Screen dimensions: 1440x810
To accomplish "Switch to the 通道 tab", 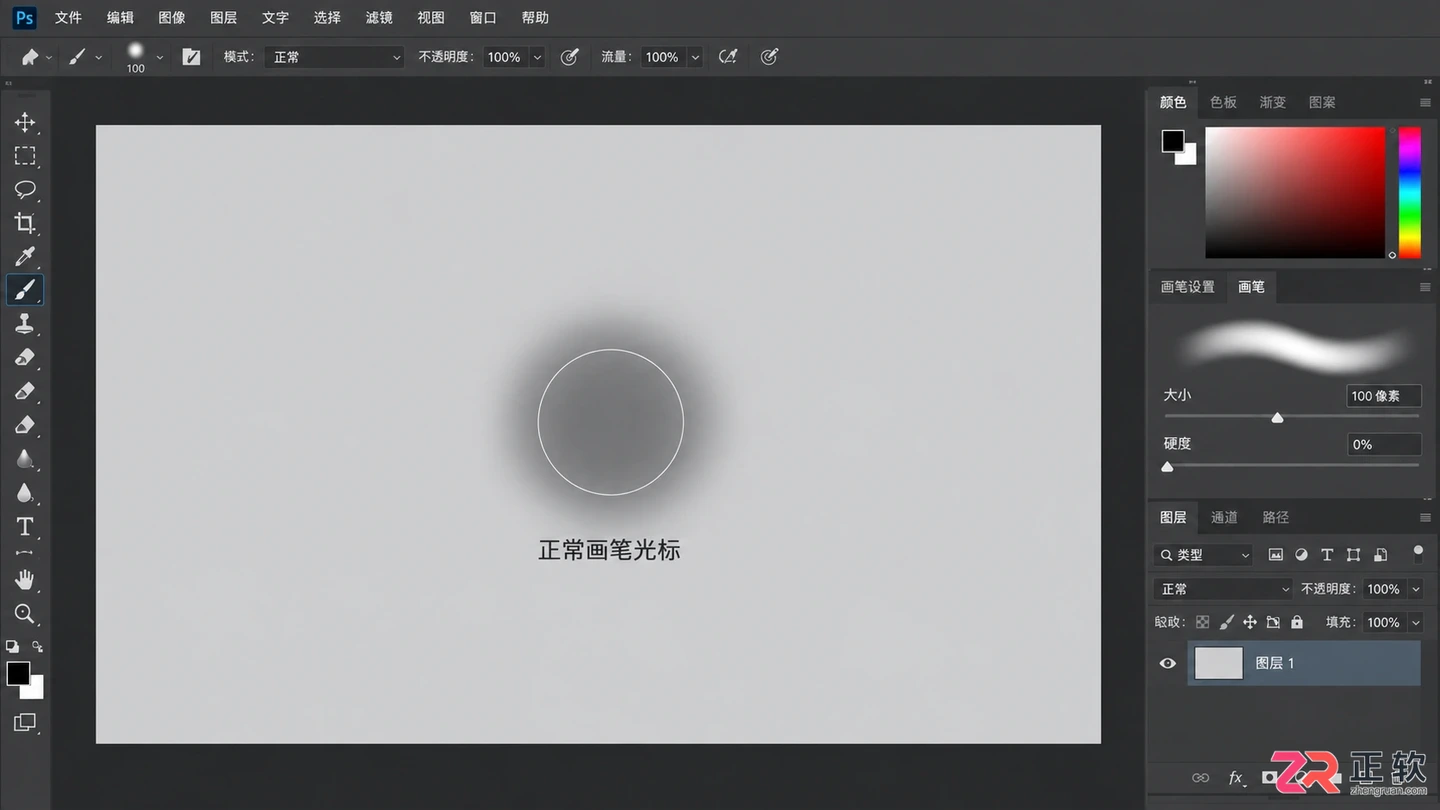I will (1224, 517).
